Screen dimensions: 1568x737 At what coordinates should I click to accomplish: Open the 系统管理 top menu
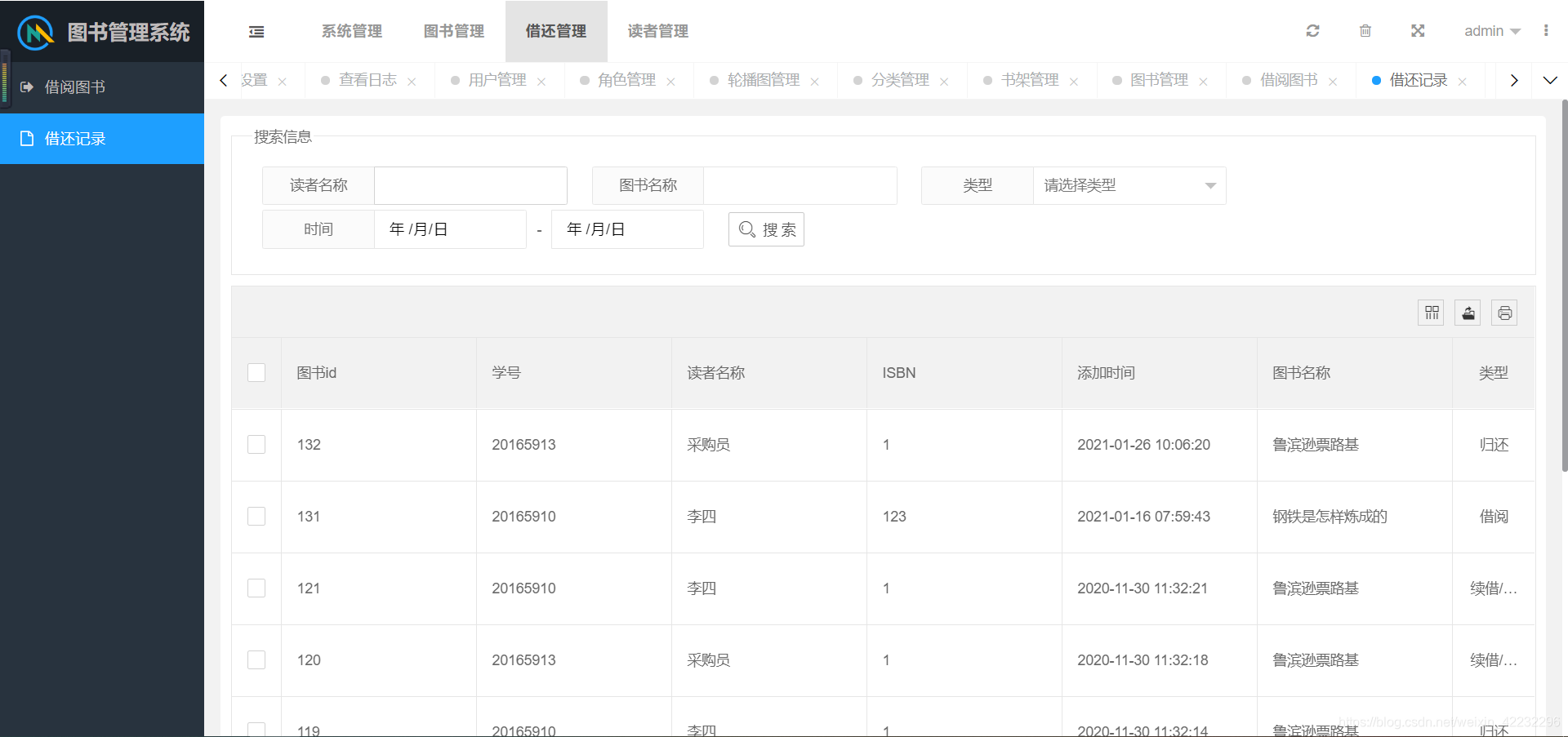352,31
